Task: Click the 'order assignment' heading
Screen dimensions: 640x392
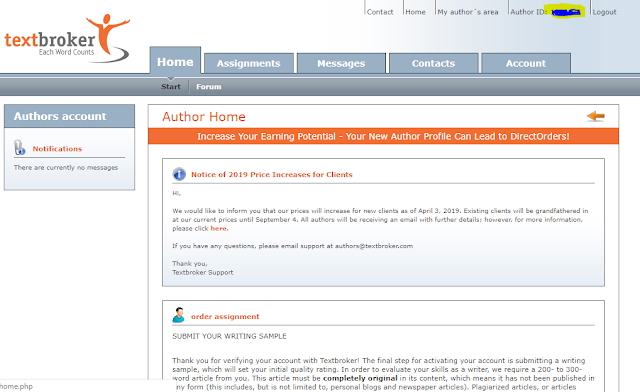Action: tap(225, 316)
